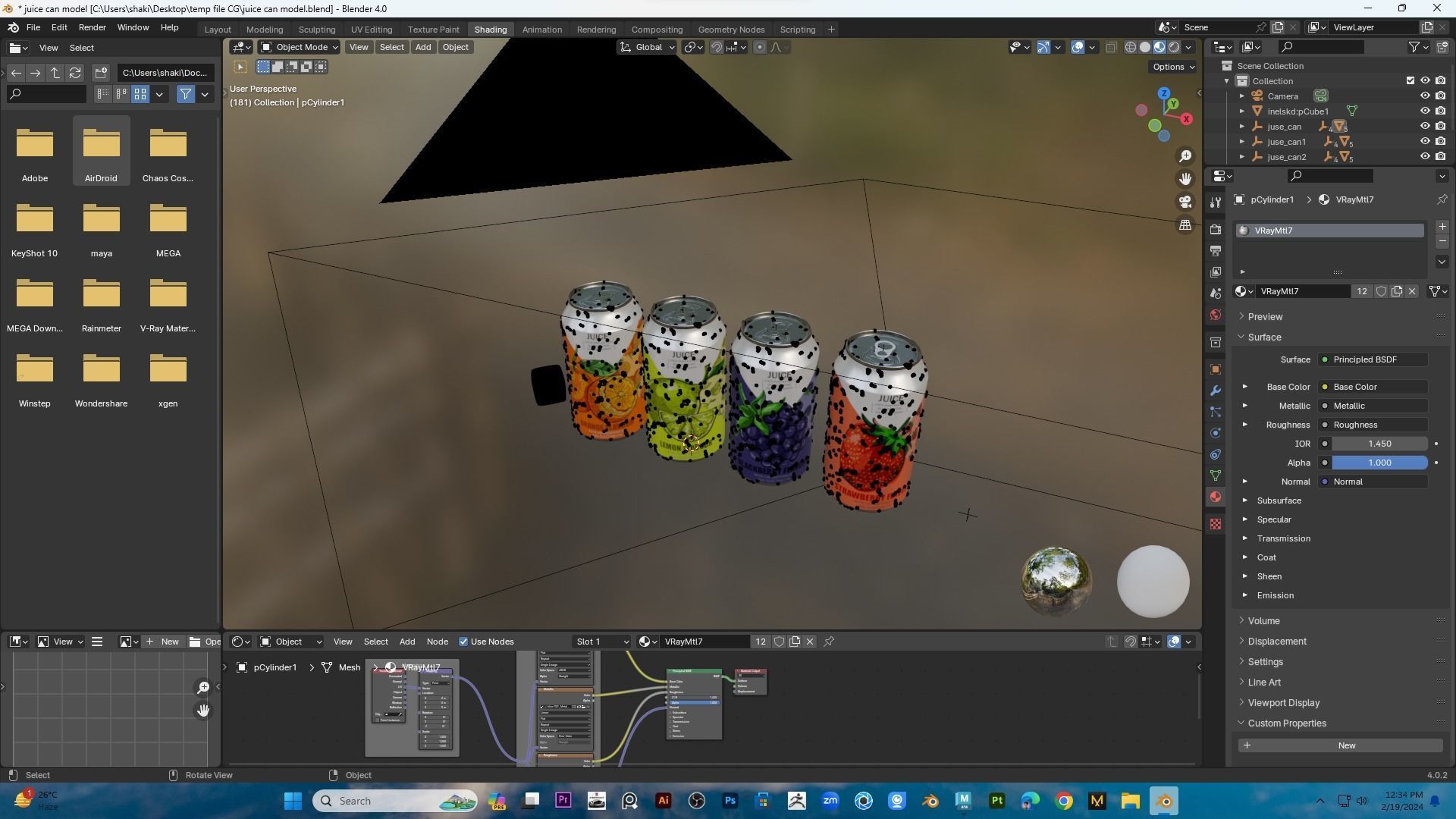Viewport: 1456px width, 819px height.
Task: Open Google Chrome from the taskbar
Action: (1064, 801)
